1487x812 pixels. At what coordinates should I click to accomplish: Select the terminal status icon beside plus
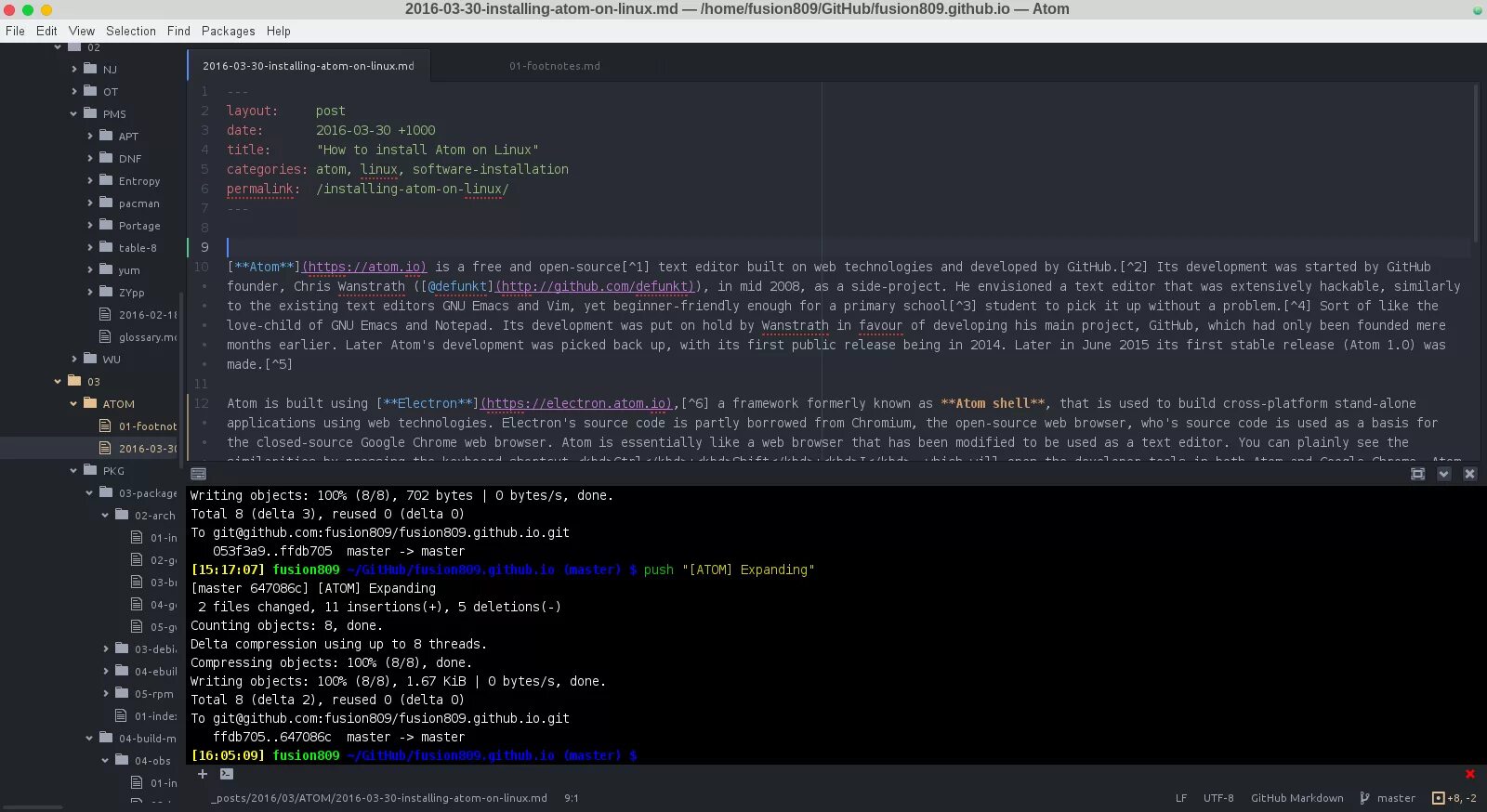227,773
